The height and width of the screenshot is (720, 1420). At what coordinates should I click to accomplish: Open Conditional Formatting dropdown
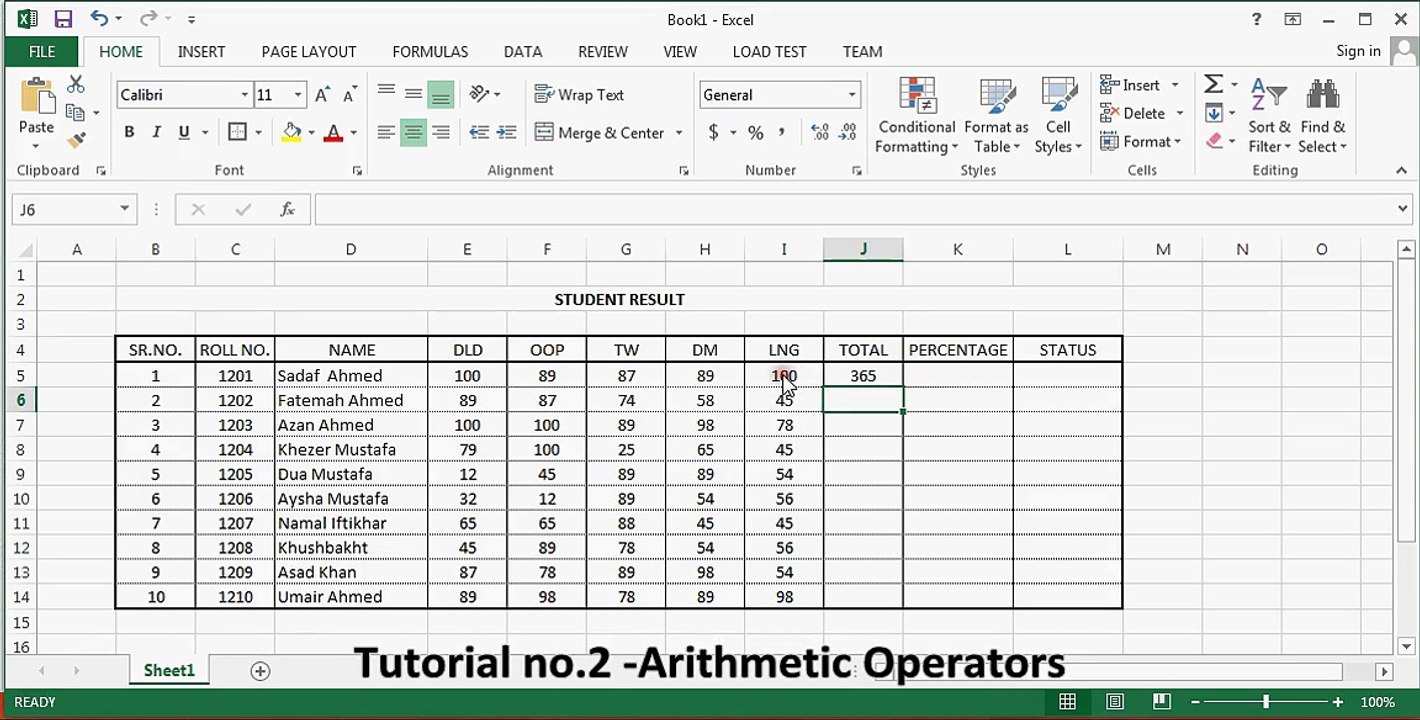point(917,115)
